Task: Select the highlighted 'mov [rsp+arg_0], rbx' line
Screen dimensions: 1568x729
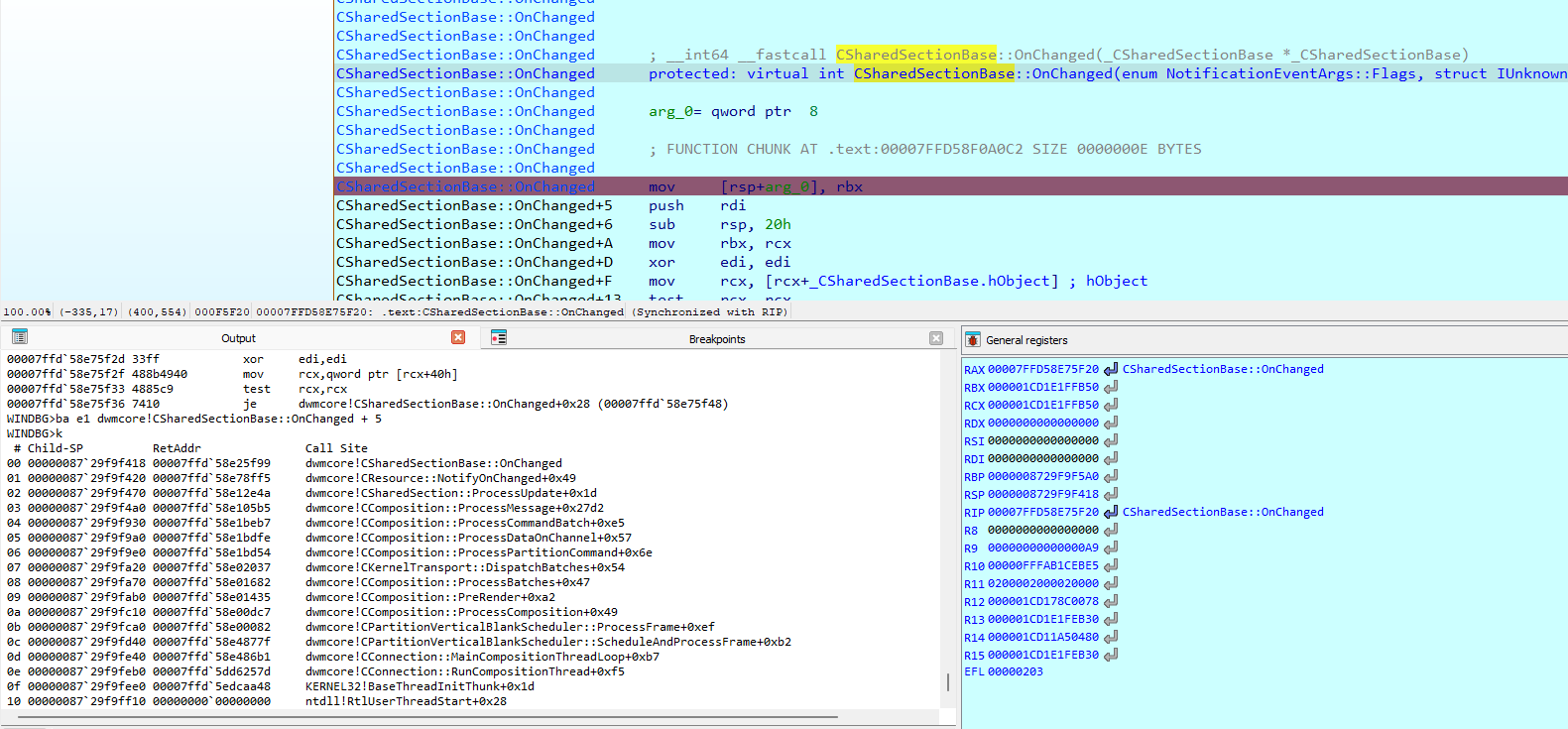Action: click(951, 186)
